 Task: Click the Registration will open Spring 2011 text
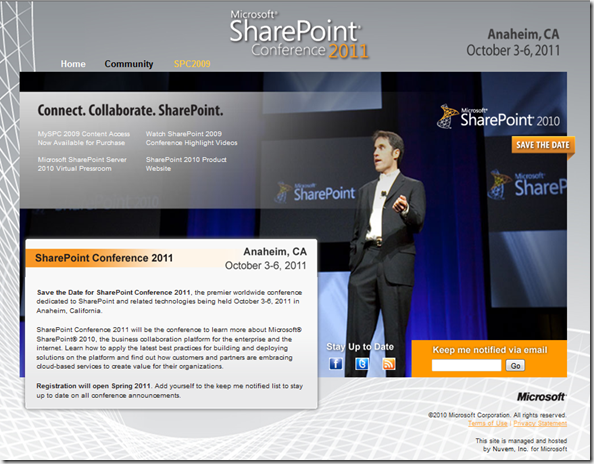point(94,386)
